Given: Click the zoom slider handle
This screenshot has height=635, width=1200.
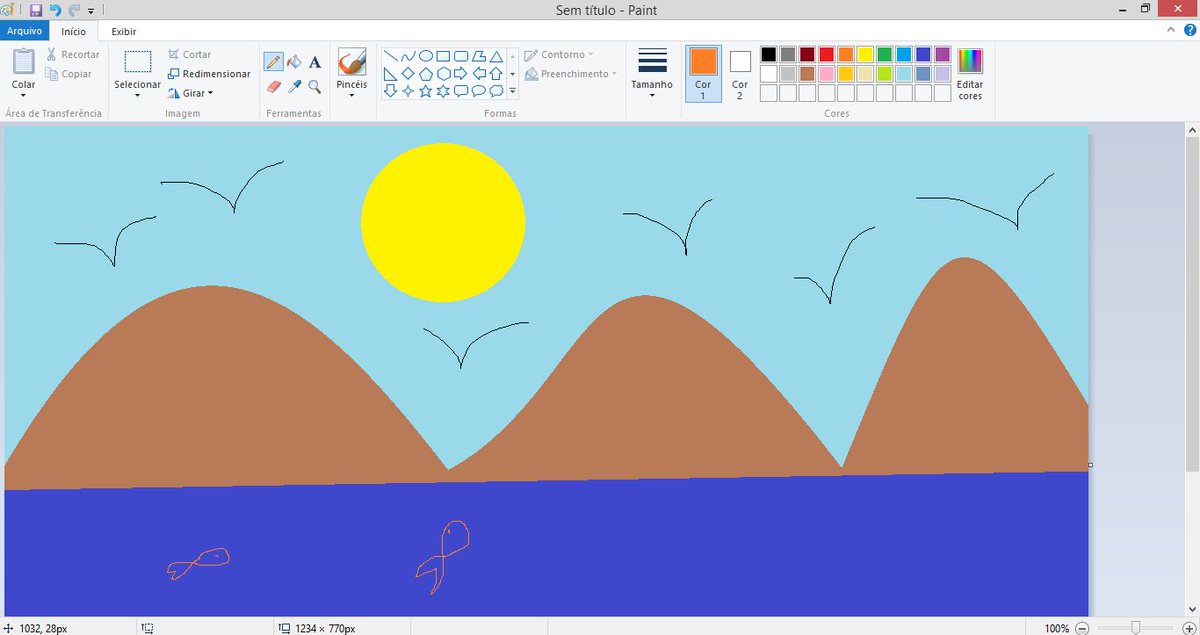Looking at the screenshot, I should (1136, 628).
